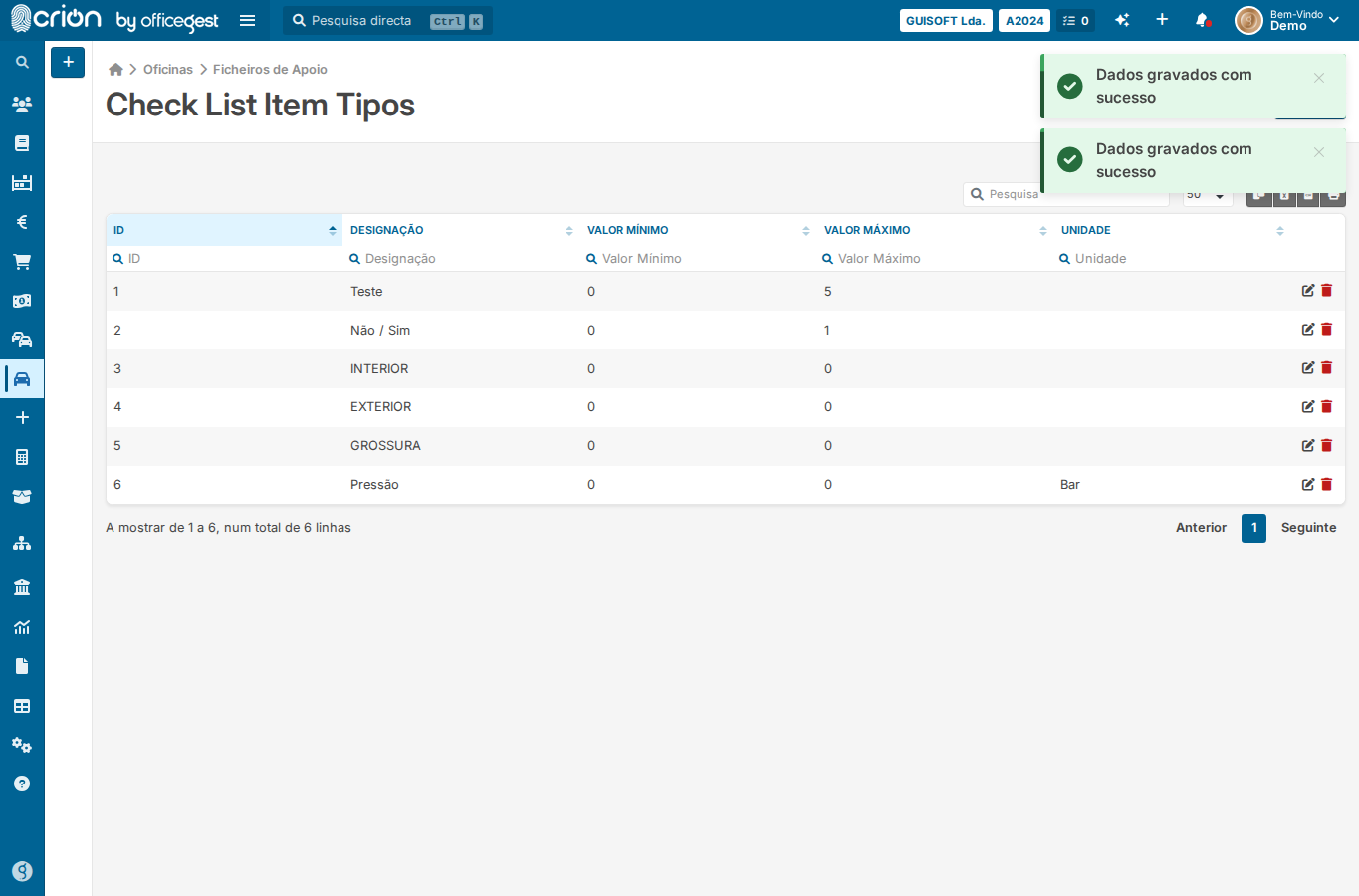
Task: Open the plus sidebar icon
Action: pyautogui.click(x=22, y=418)
